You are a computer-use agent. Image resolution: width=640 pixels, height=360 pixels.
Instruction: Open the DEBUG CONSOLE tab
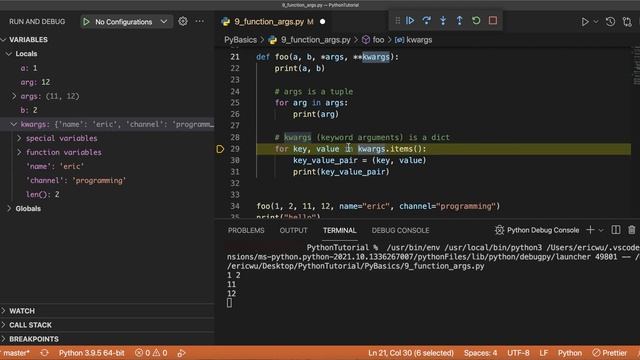(400, 230)
